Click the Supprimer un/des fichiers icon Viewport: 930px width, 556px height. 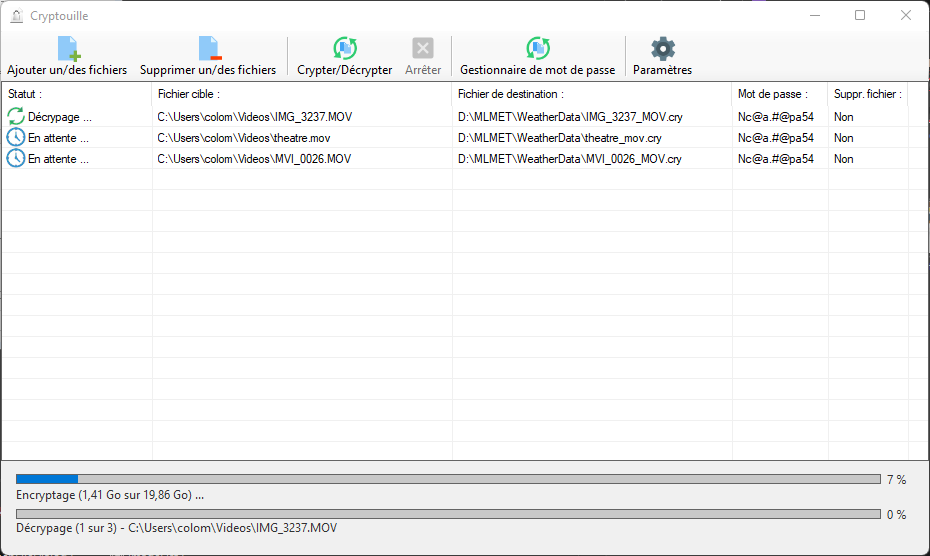coord(208,49)
